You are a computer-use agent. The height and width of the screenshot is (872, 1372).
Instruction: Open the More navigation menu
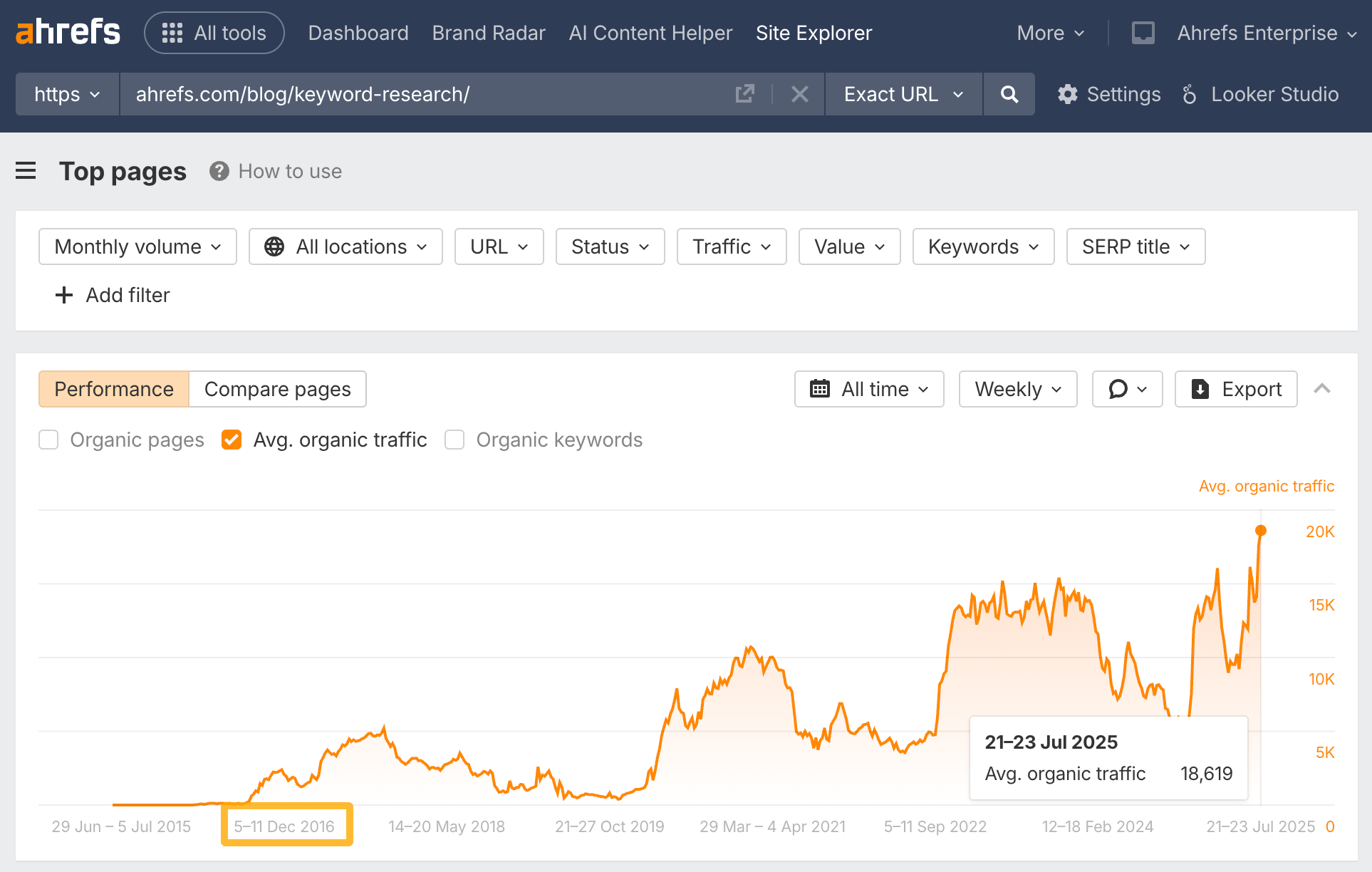[x=1049, y=33]
